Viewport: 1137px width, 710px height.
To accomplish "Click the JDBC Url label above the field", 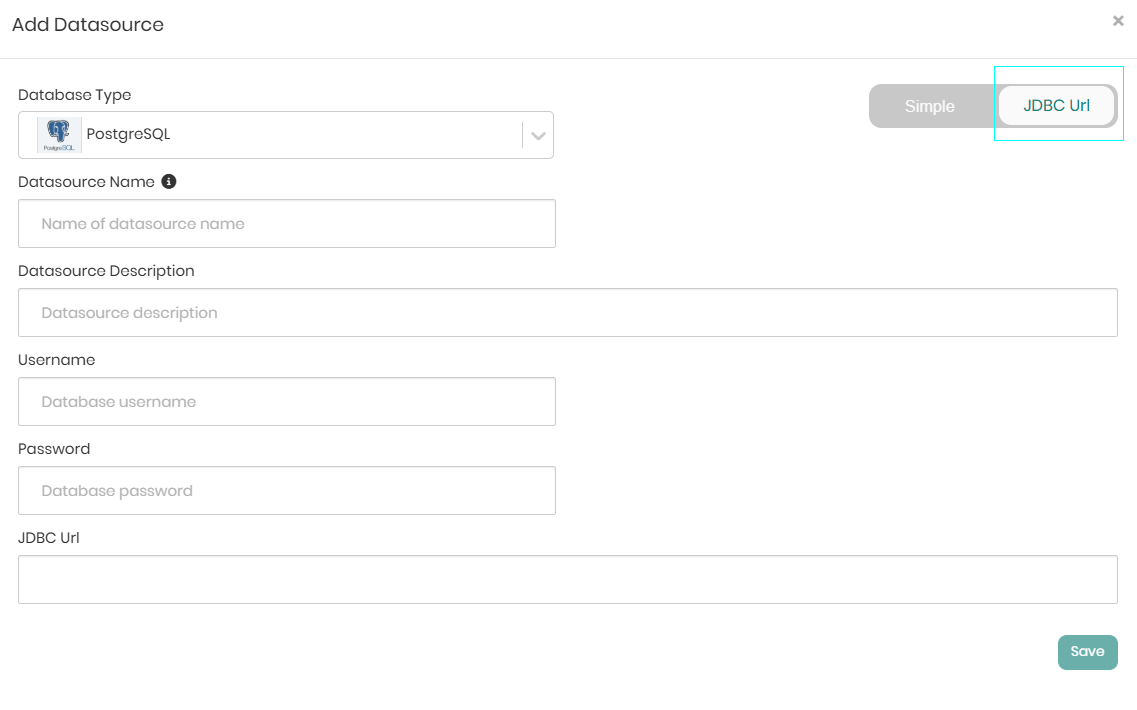I will (x=49, y=537).
